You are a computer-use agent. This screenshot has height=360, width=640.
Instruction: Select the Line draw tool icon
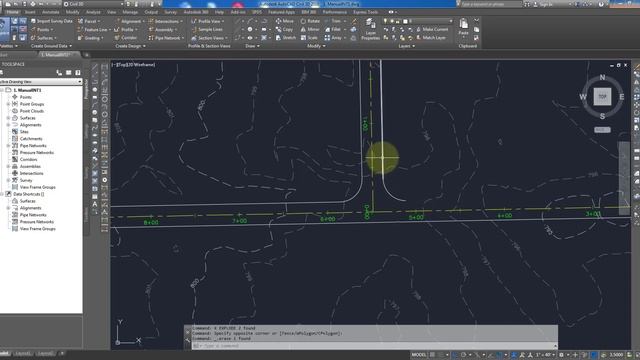95,67
